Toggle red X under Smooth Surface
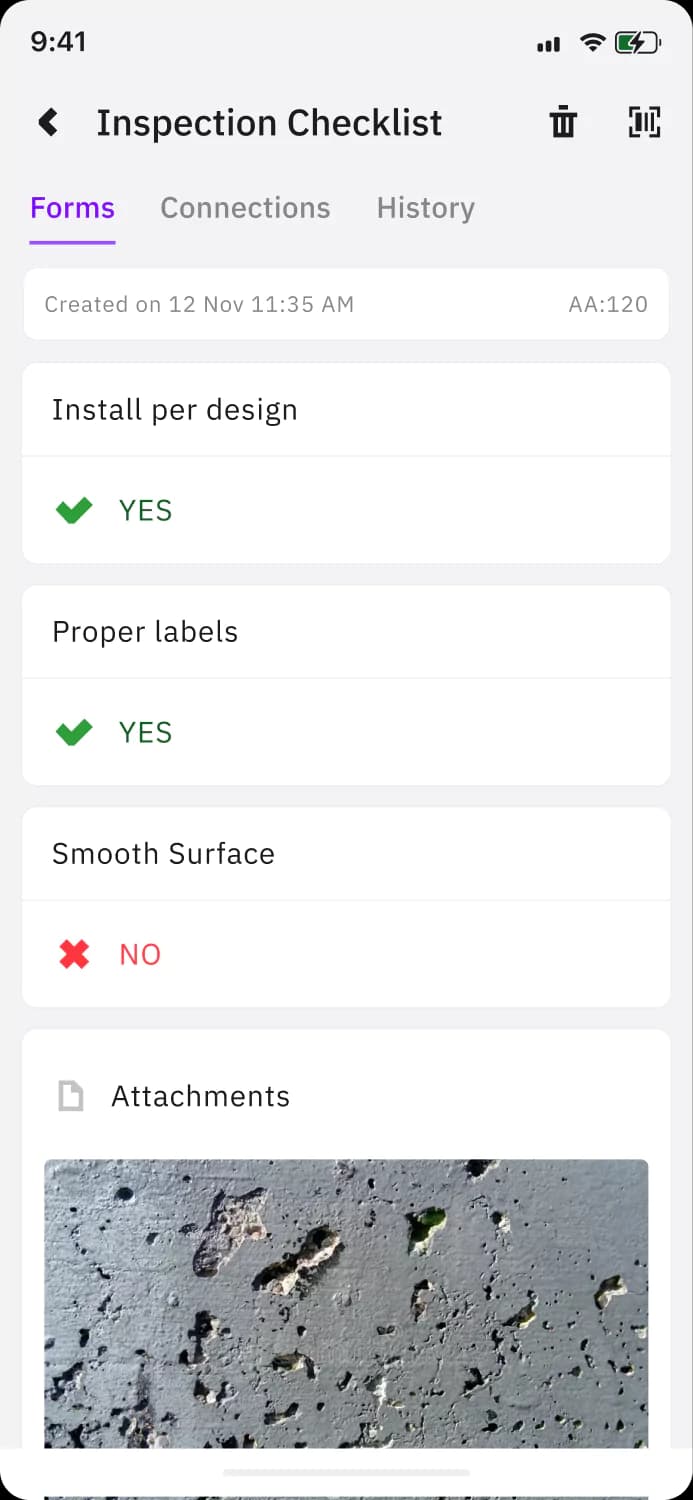Viewport: 693px width, 1500px height. tap(74, 955)
